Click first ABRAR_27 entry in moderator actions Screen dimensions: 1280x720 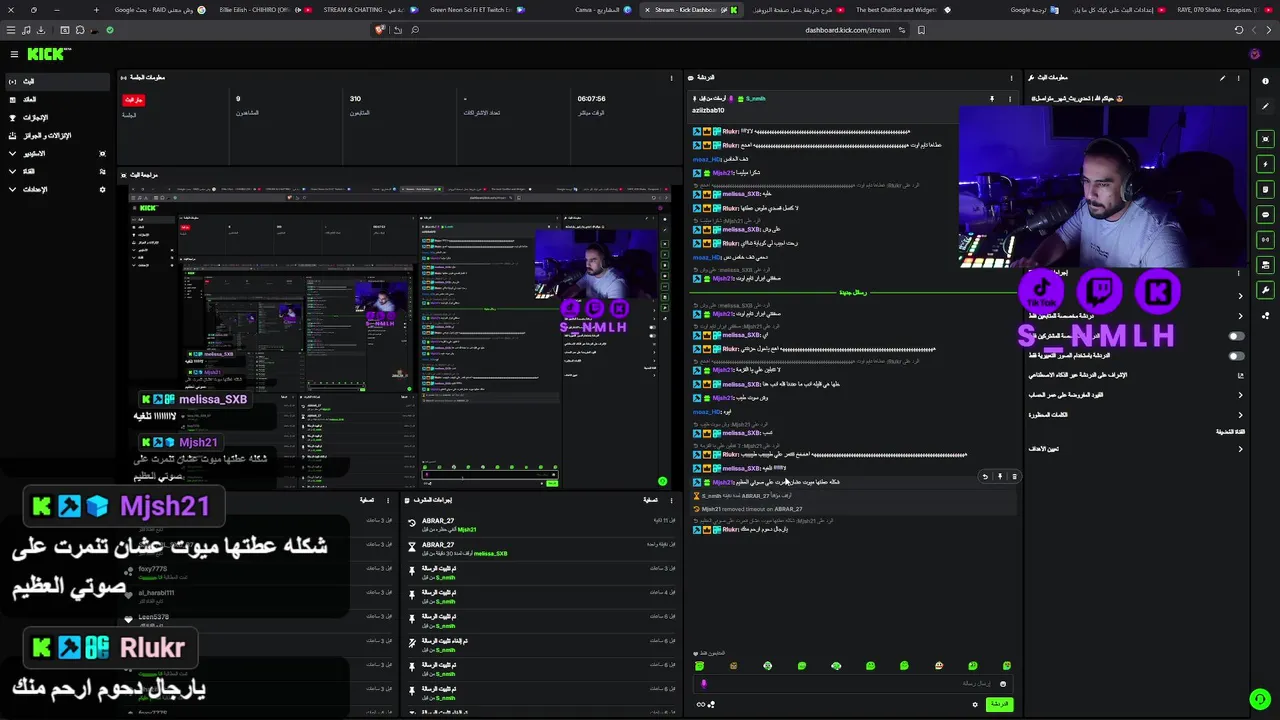(x=438, y=521)
